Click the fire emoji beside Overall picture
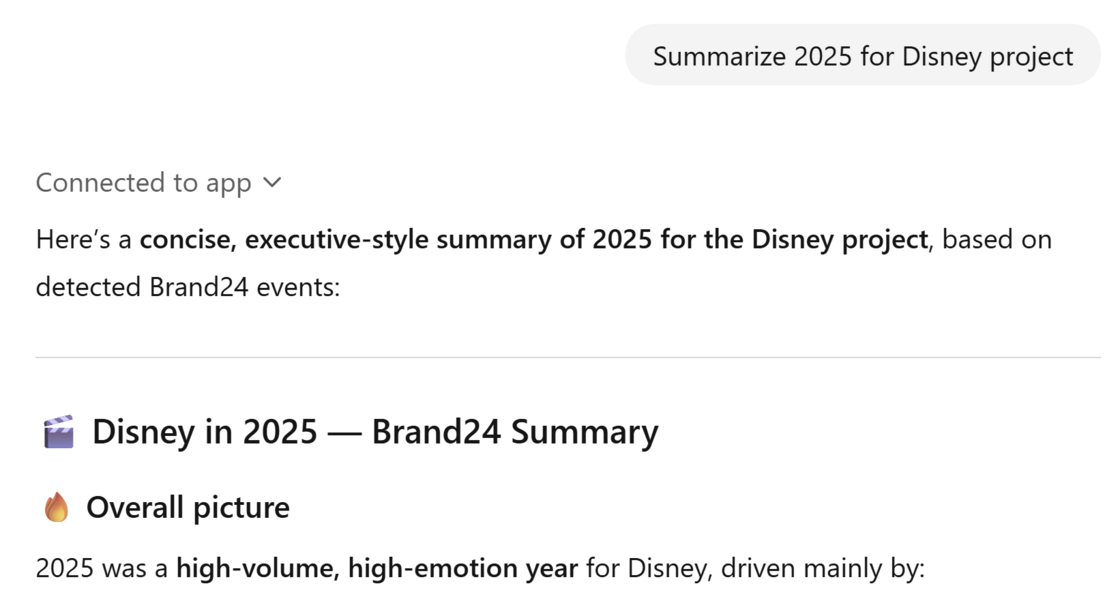 (57, 508)
